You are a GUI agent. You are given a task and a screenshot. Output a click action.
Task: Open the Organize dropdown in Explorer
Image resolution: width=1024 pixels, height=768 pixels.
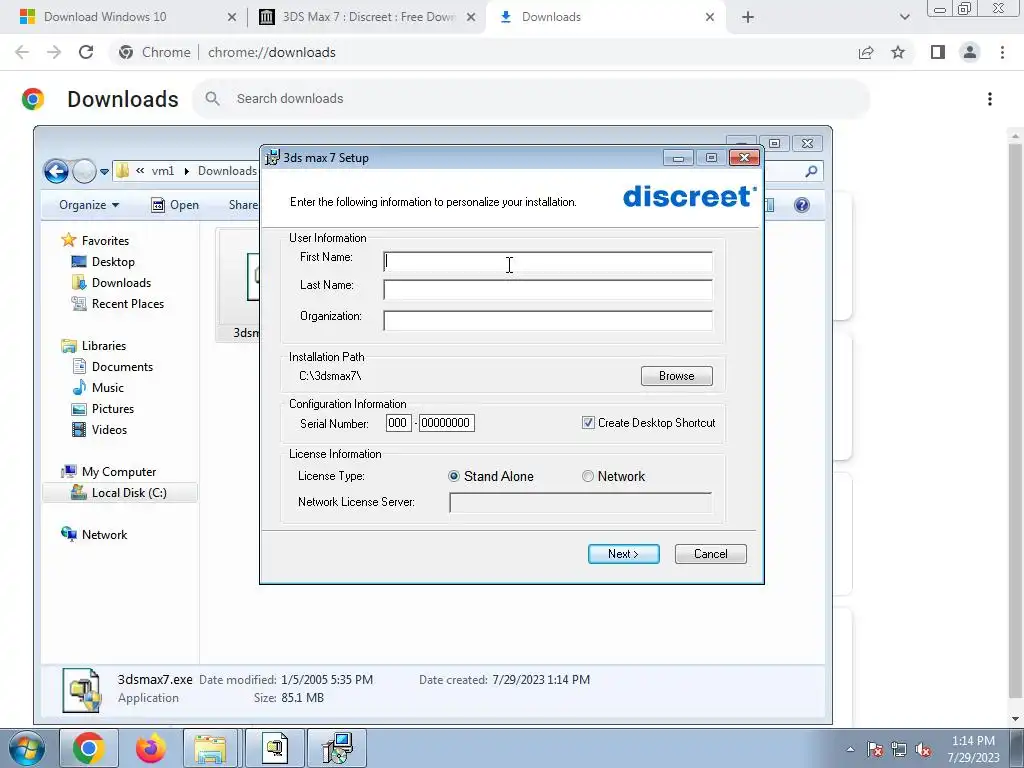click(x=89, y=205)
